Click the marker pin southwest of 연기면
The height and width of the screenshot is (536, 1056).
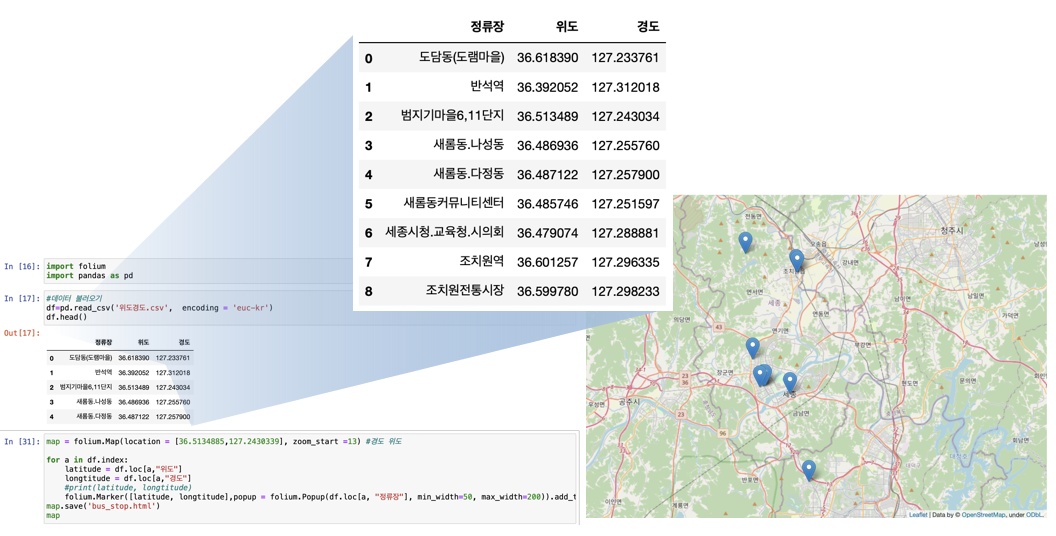[x=752, y=347]
